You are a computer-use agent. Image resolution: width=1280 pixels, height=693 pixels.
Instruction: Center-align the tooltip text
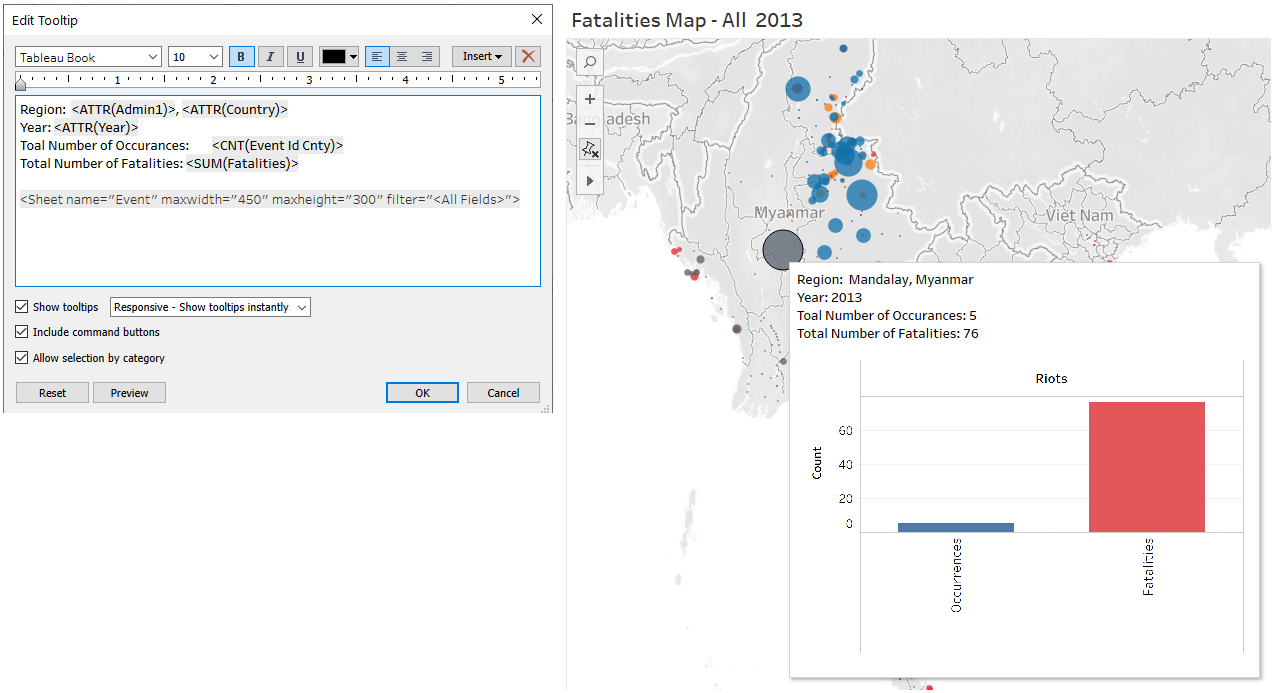402,57
